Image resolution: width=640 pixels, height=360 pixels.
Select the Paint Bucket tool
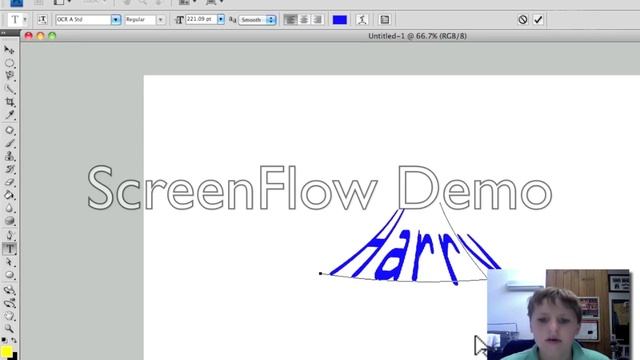tap(9, 196)
